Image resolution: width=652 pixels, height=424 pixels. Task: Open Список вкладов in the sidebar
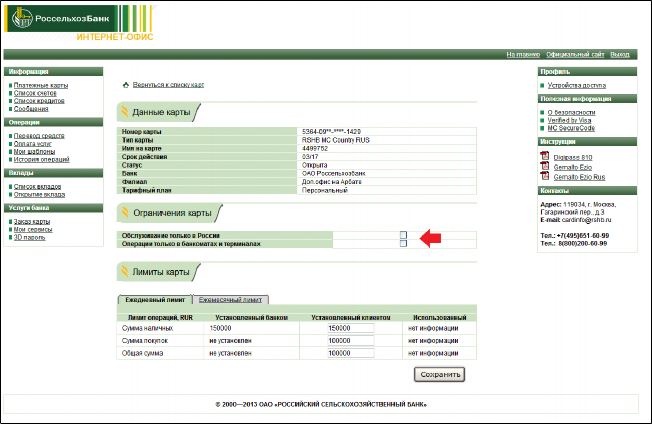[37, 187]
